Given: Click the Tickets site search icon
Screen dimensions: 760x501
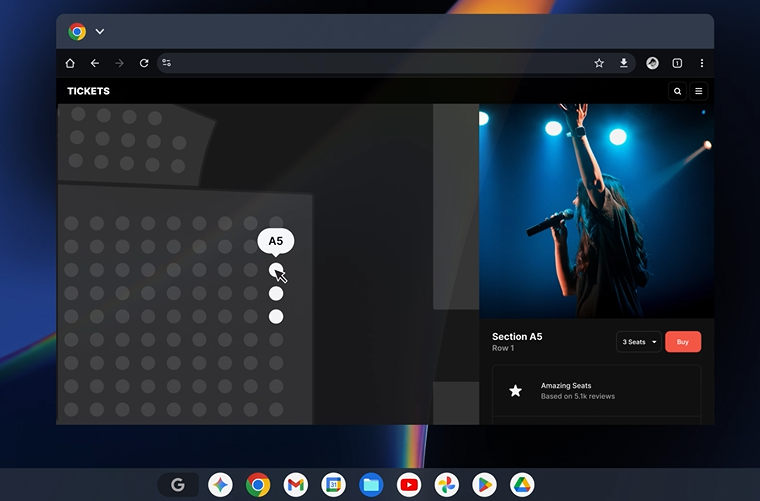Looking at the screenshot, I should [677, 91].
